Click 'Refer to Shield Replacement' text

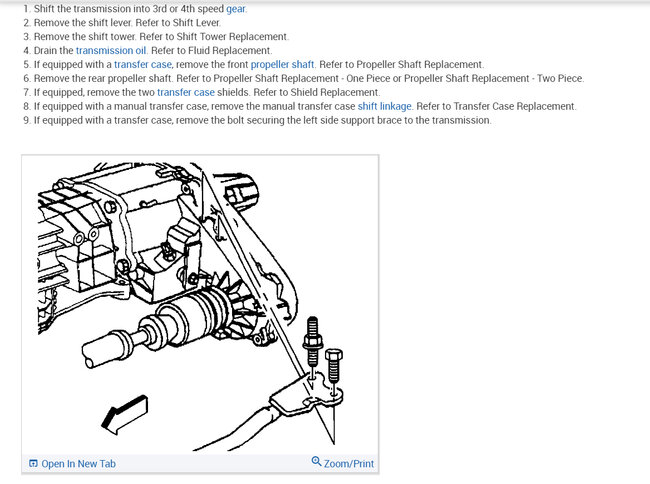coord(316,92)
